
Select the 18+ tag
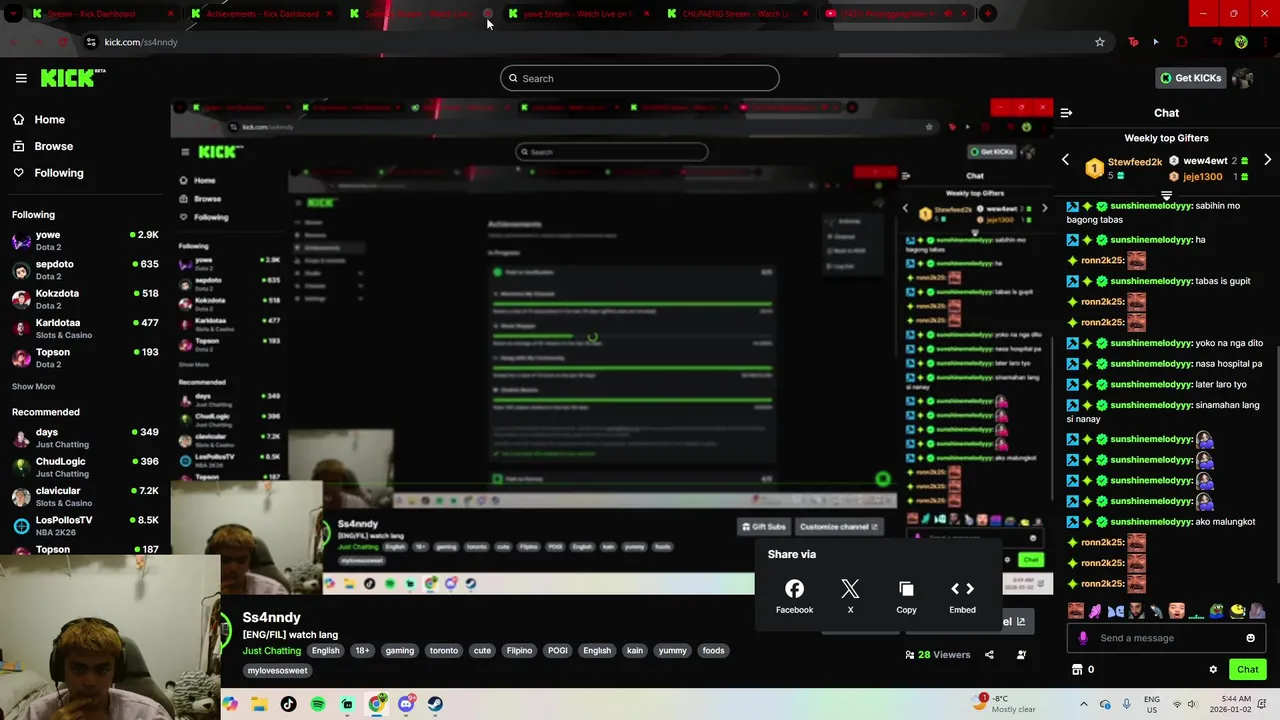[x=362, y=651]
